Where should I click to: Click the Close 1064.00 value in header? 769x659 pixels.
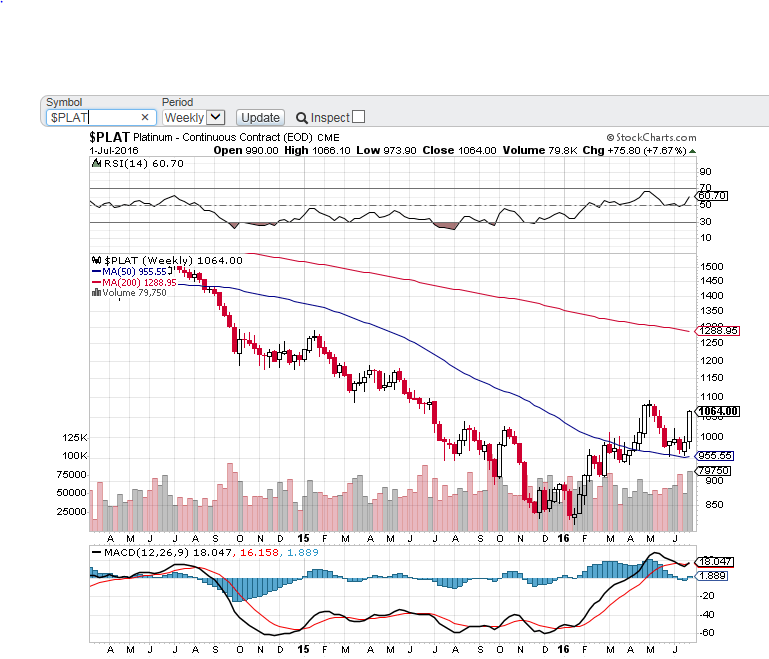pyautogui.click(x=460, y=151)
